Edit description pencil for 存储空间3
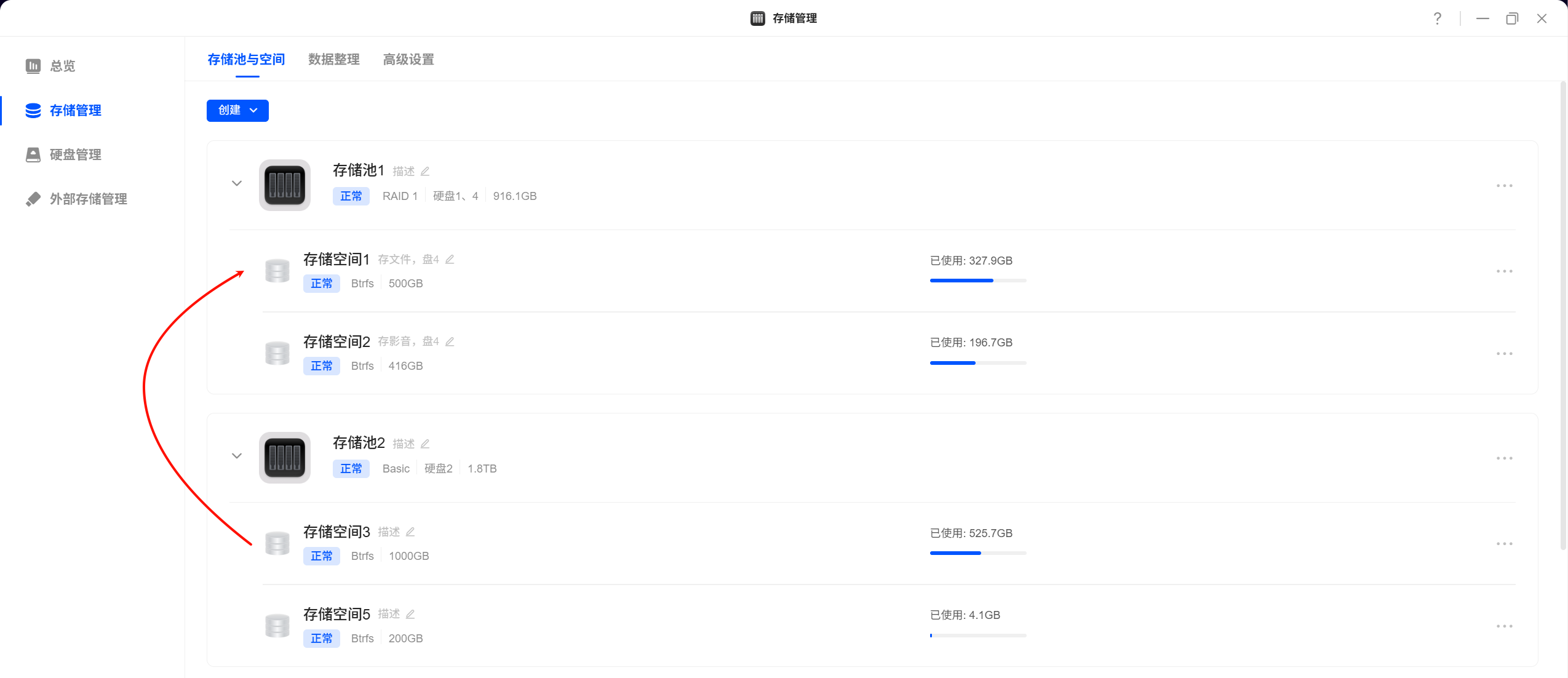This screenshot has height=678, width=1568. pos(410,532)
